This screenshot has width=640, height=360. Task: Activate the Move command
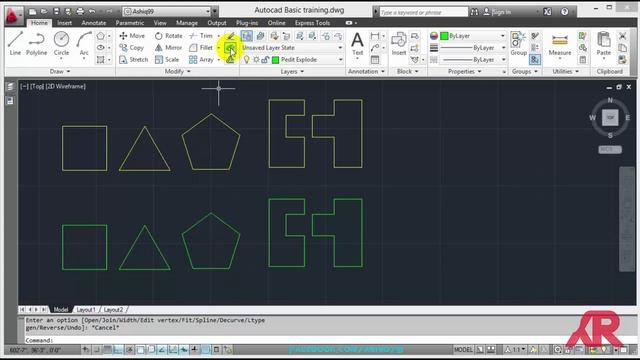(132, 36)
